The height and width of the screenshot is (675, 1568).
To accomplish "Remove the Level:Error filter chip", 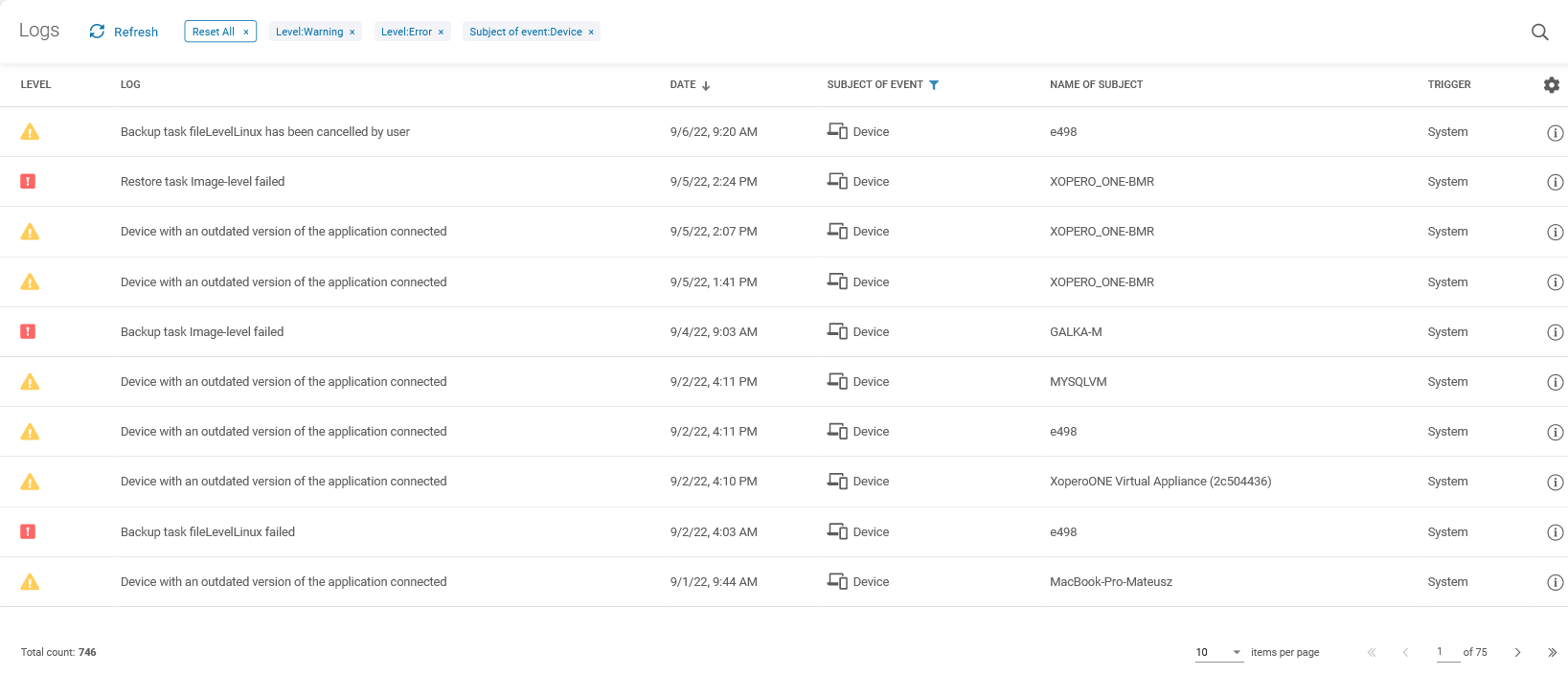I will pos(441,33).
